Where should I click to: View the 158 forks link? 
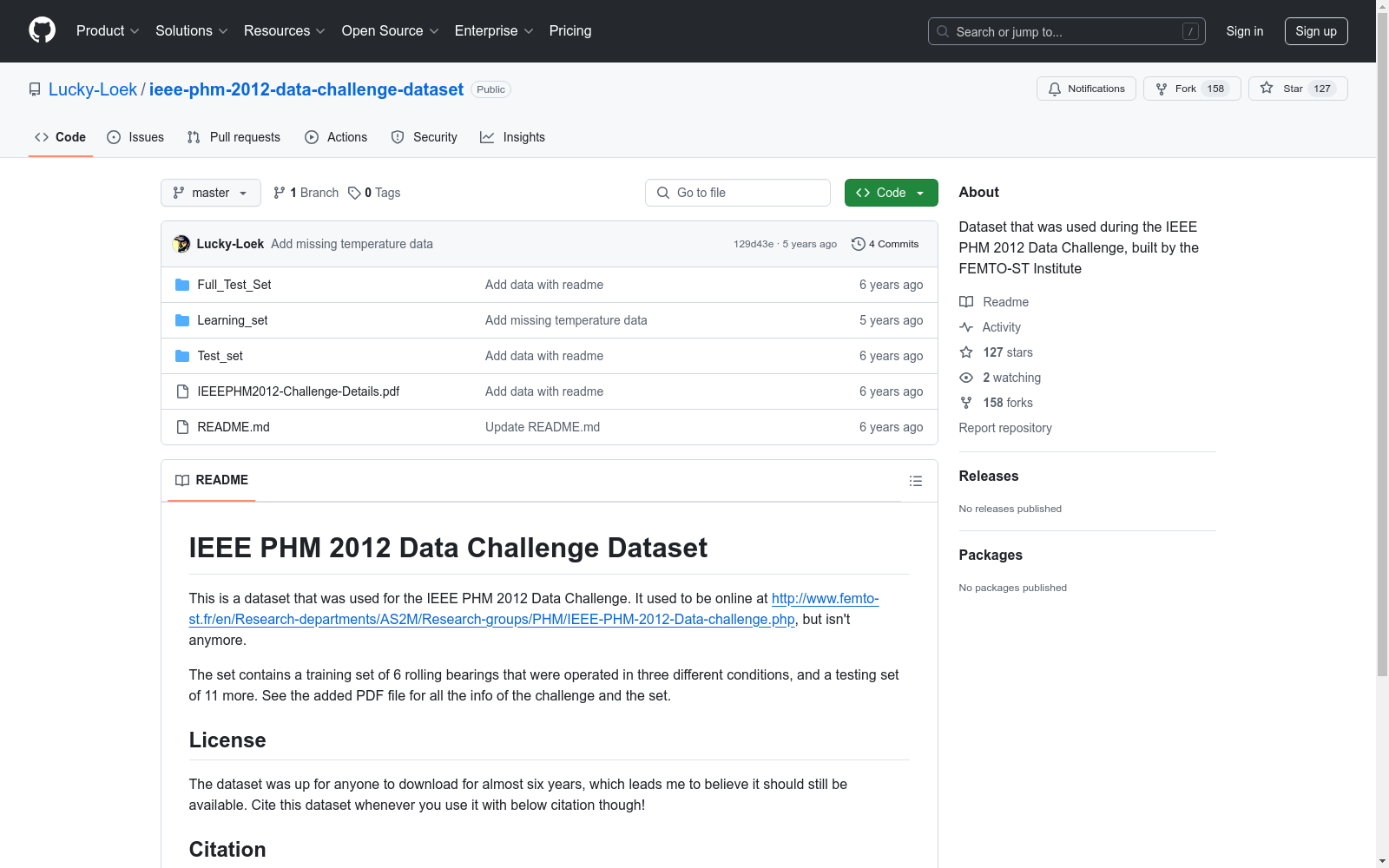[x=997, y=403]
